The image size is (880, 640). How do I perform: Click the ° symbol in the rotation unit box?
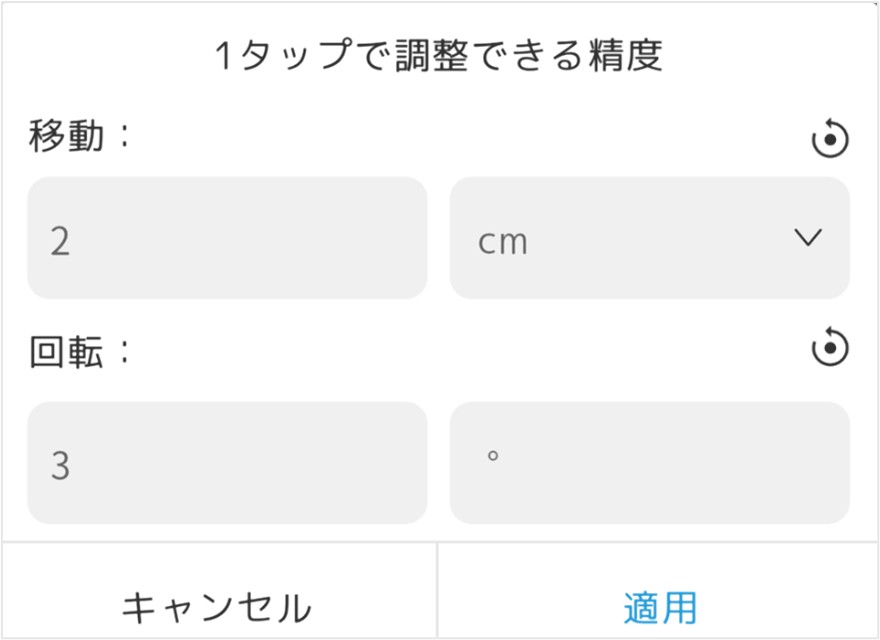pos(492,456)
